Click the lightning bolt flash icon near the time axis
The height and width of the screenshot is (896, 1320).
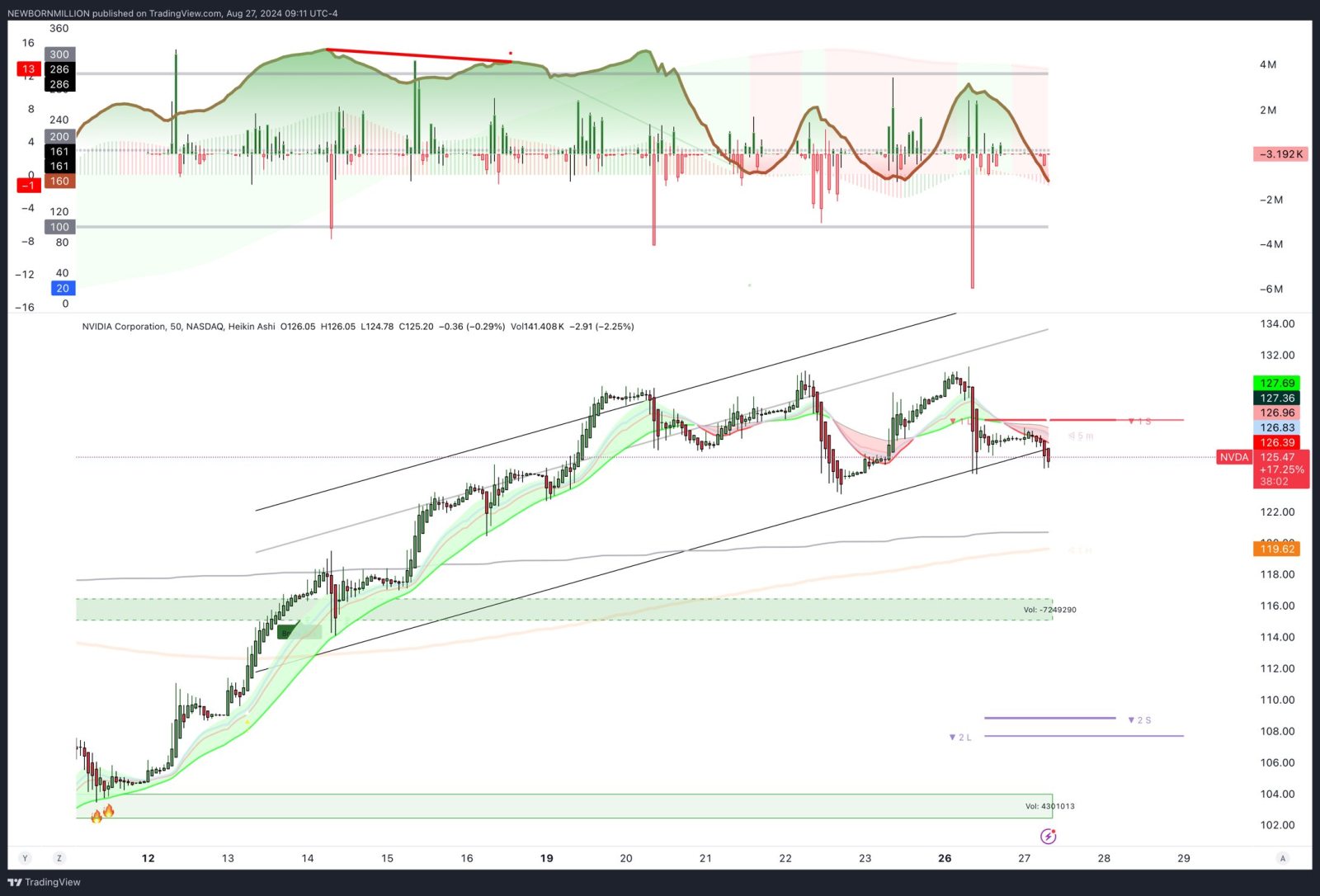point(1048,837)
